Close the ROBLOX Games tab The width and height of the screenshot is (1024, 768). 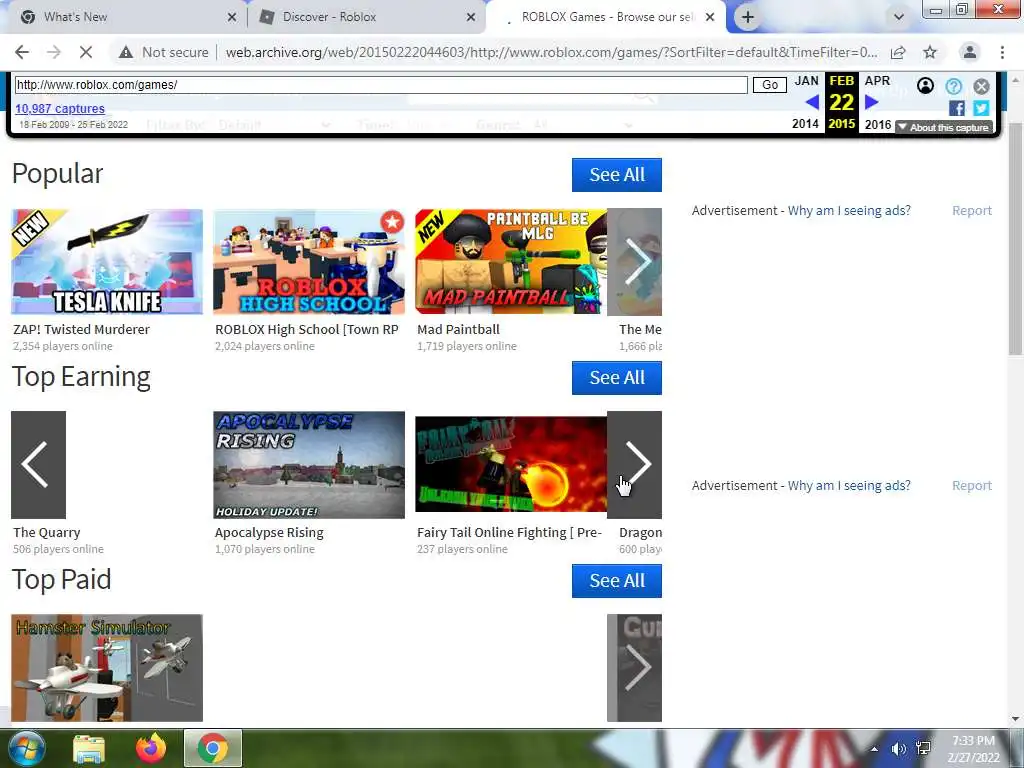710,17
